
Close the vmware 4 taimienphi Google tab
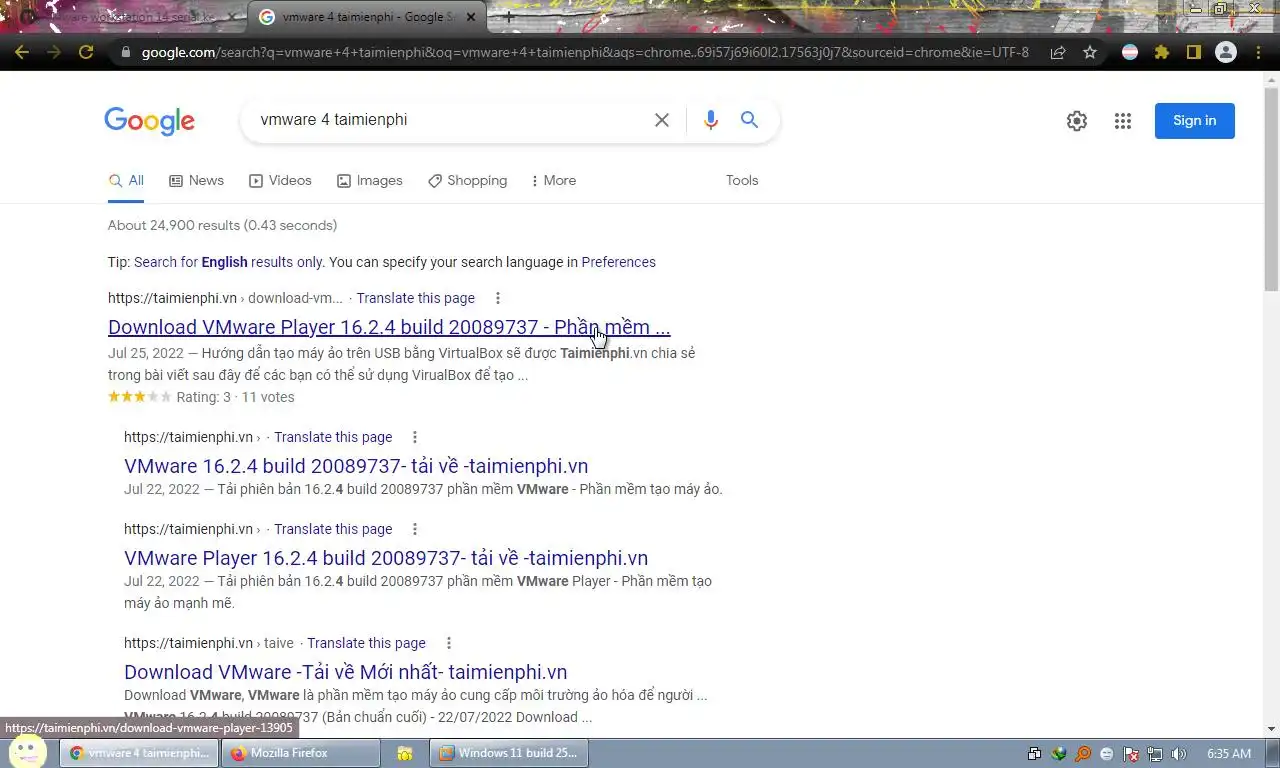pos(471,17)
